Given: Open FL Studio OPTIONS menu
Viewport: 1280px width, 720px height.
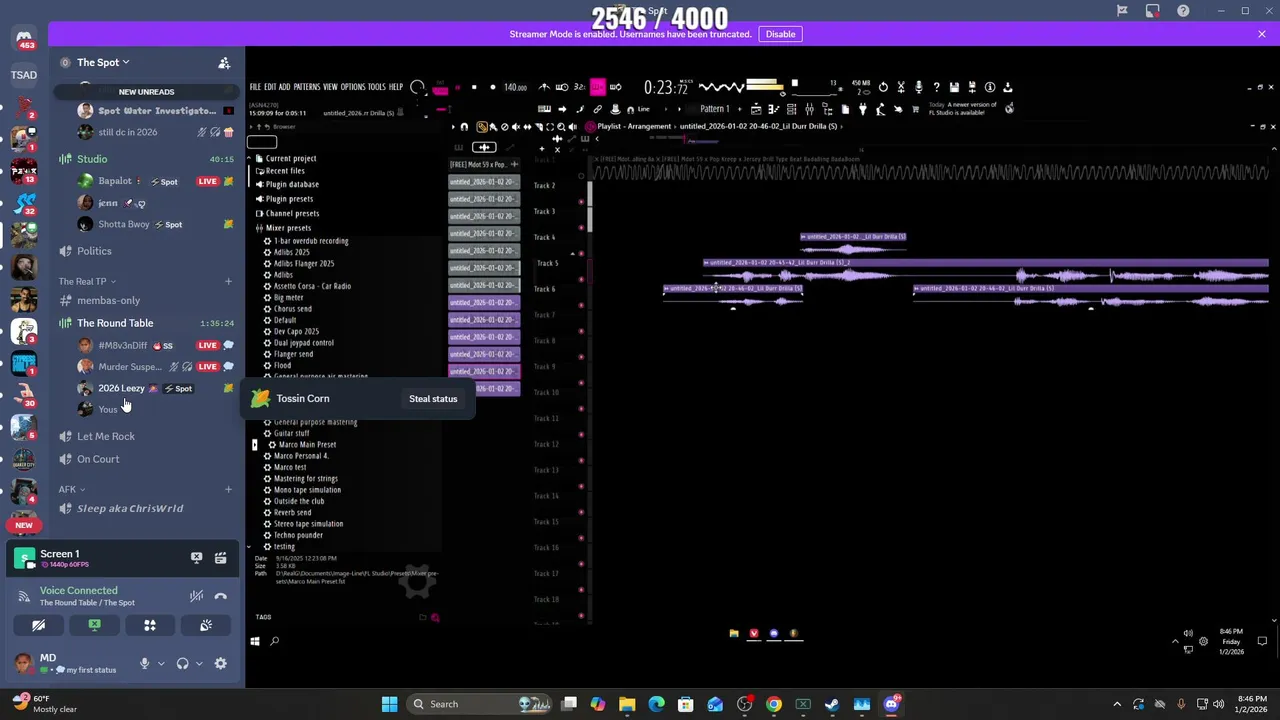Looking at the screenshot, I should tap(353, 87).
